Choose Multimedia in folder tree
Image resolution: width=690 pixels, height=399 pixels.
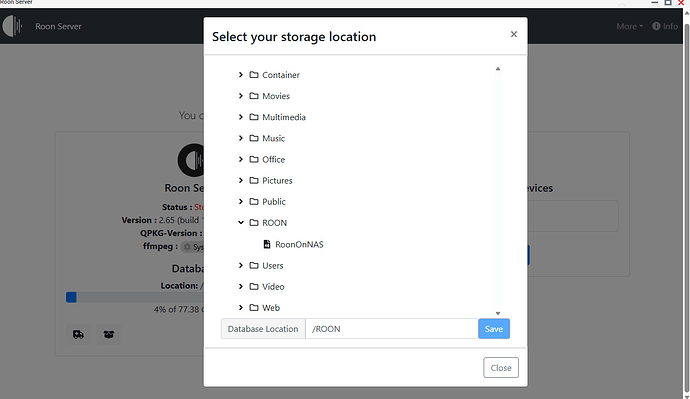(x=284, y=117)
